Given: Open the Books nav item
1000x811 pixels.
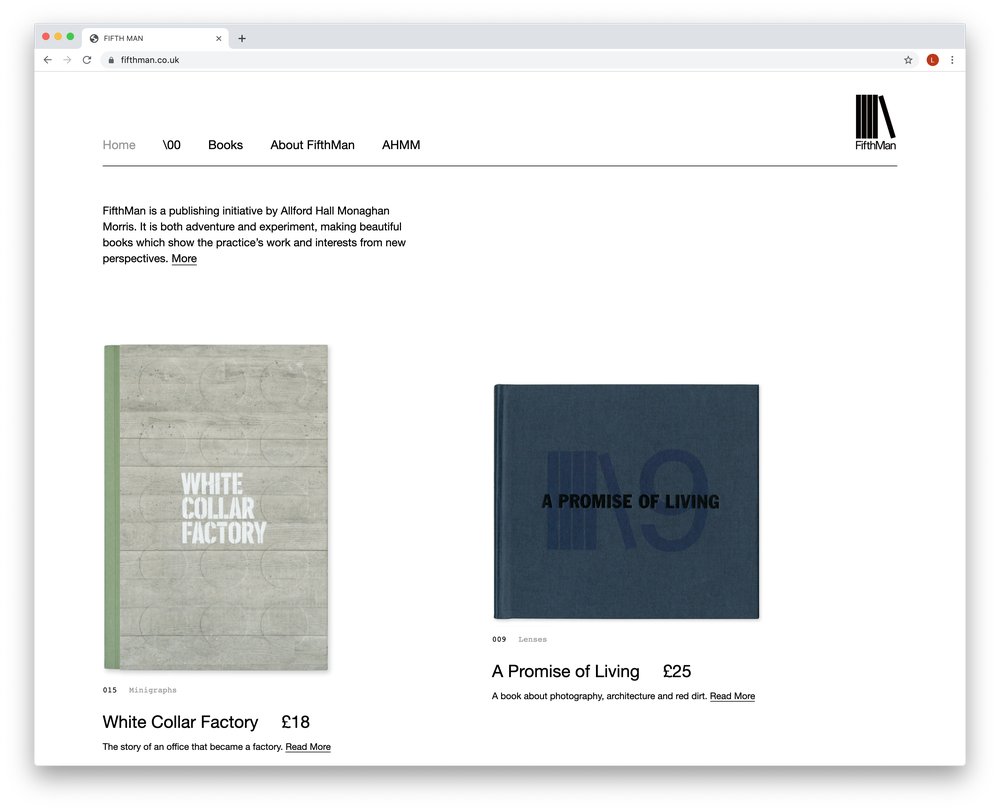Looking at the screenshot, I should coord(225,145).
